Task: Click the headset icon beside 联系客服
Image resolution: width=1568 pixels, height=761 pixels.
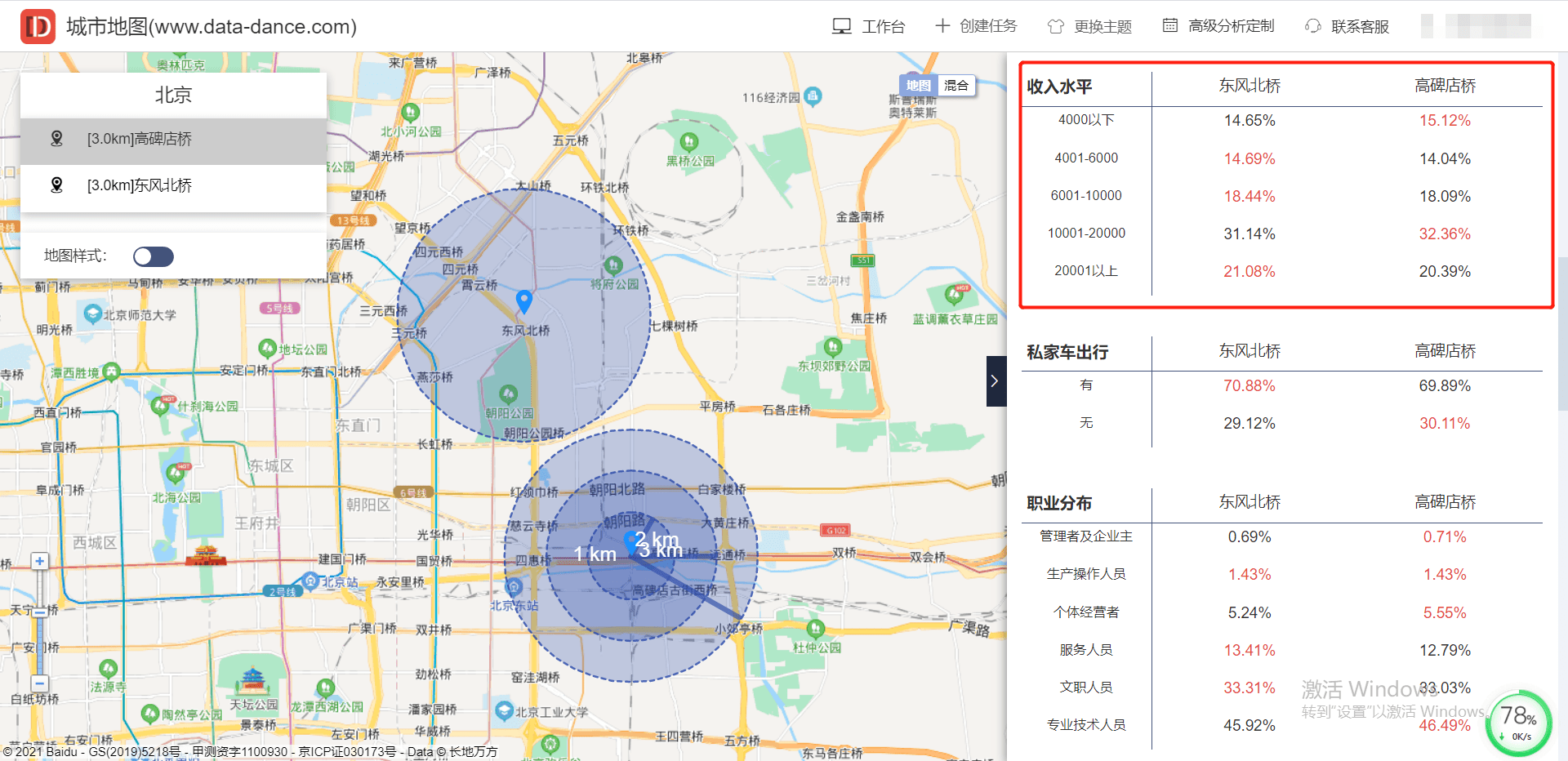Action: coord(1312,26)
